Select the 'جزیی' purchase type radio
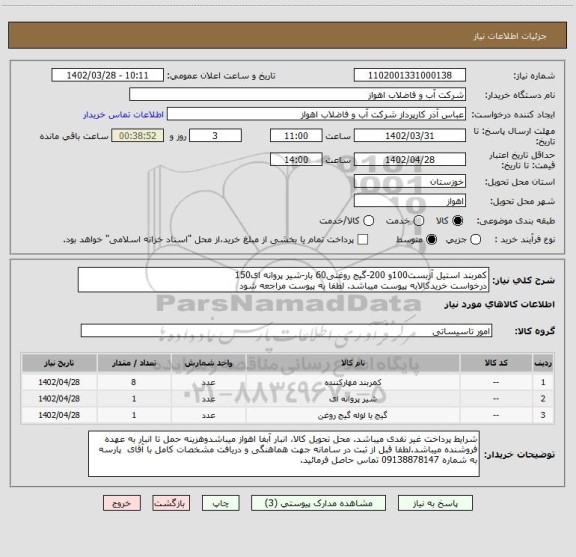576x557 pixels. pos(475,240)
